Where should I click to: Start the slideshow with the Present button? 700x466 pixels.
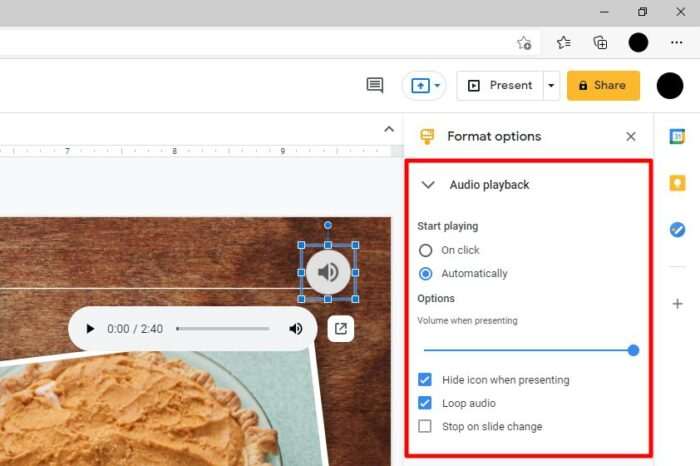click(x=500, y=85)
